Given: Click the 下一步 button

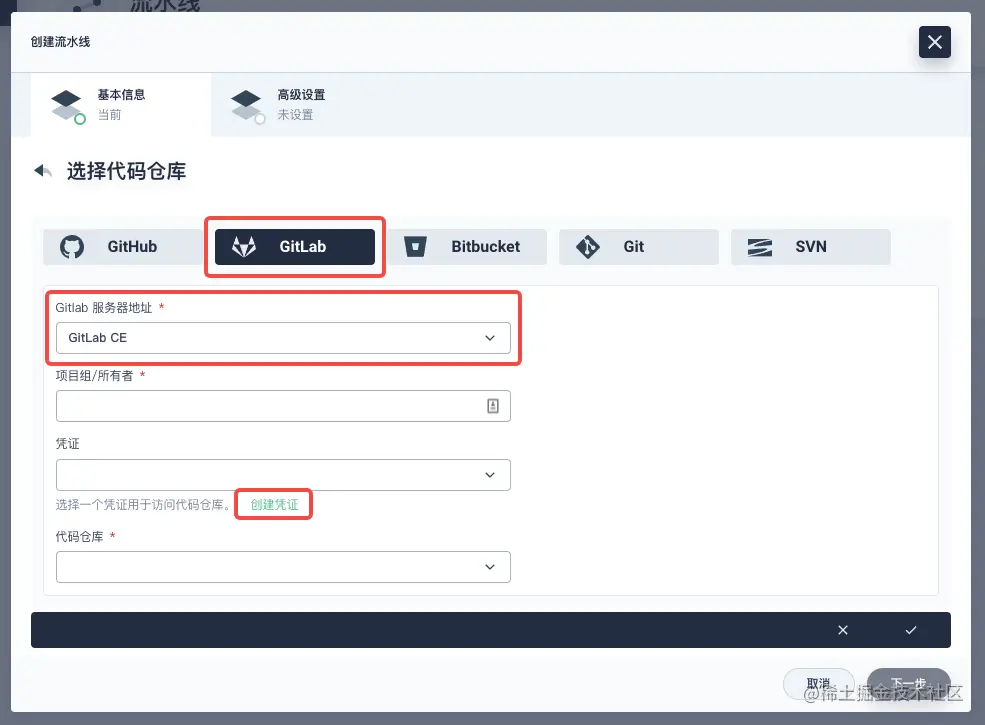Looking at the screenshot, I should coord(908,684).
